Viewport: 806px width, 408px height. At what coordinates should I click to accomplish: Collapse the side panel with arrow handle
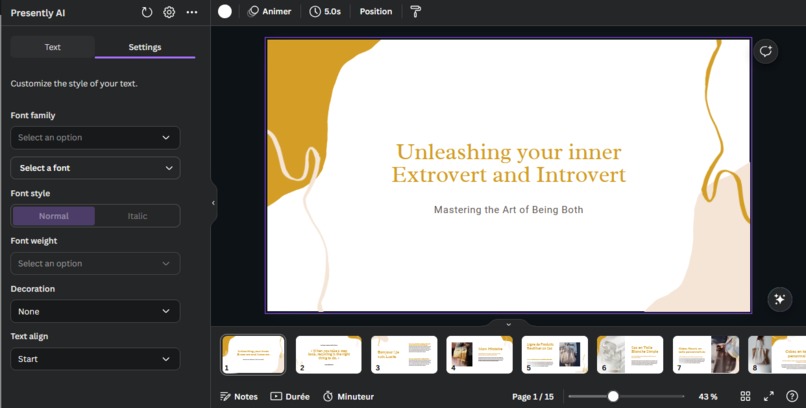point(213,203)
